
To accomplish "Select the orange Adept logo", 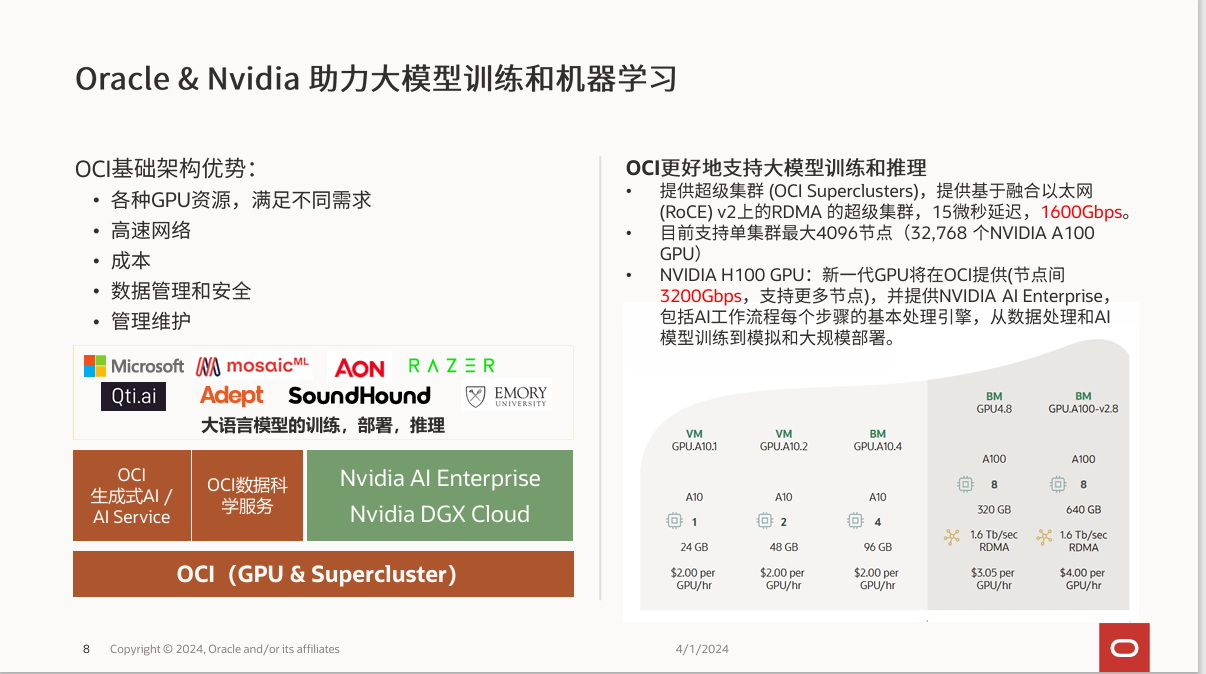I will click(232, 396).
